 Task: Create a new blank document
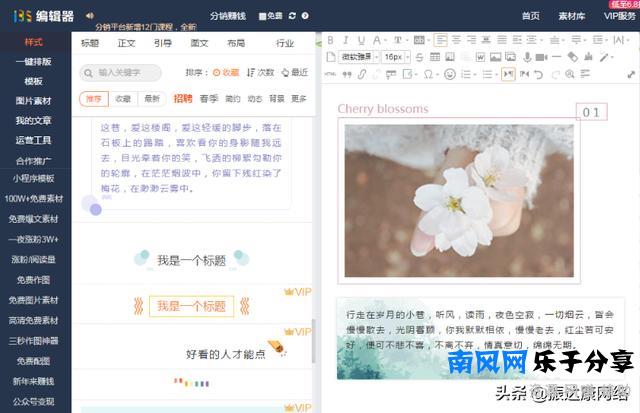point(331,57)
